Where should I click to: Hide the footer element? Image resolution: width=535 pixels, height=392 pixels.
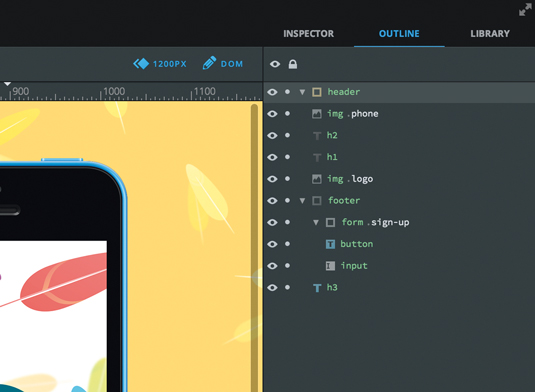point(272,201)
